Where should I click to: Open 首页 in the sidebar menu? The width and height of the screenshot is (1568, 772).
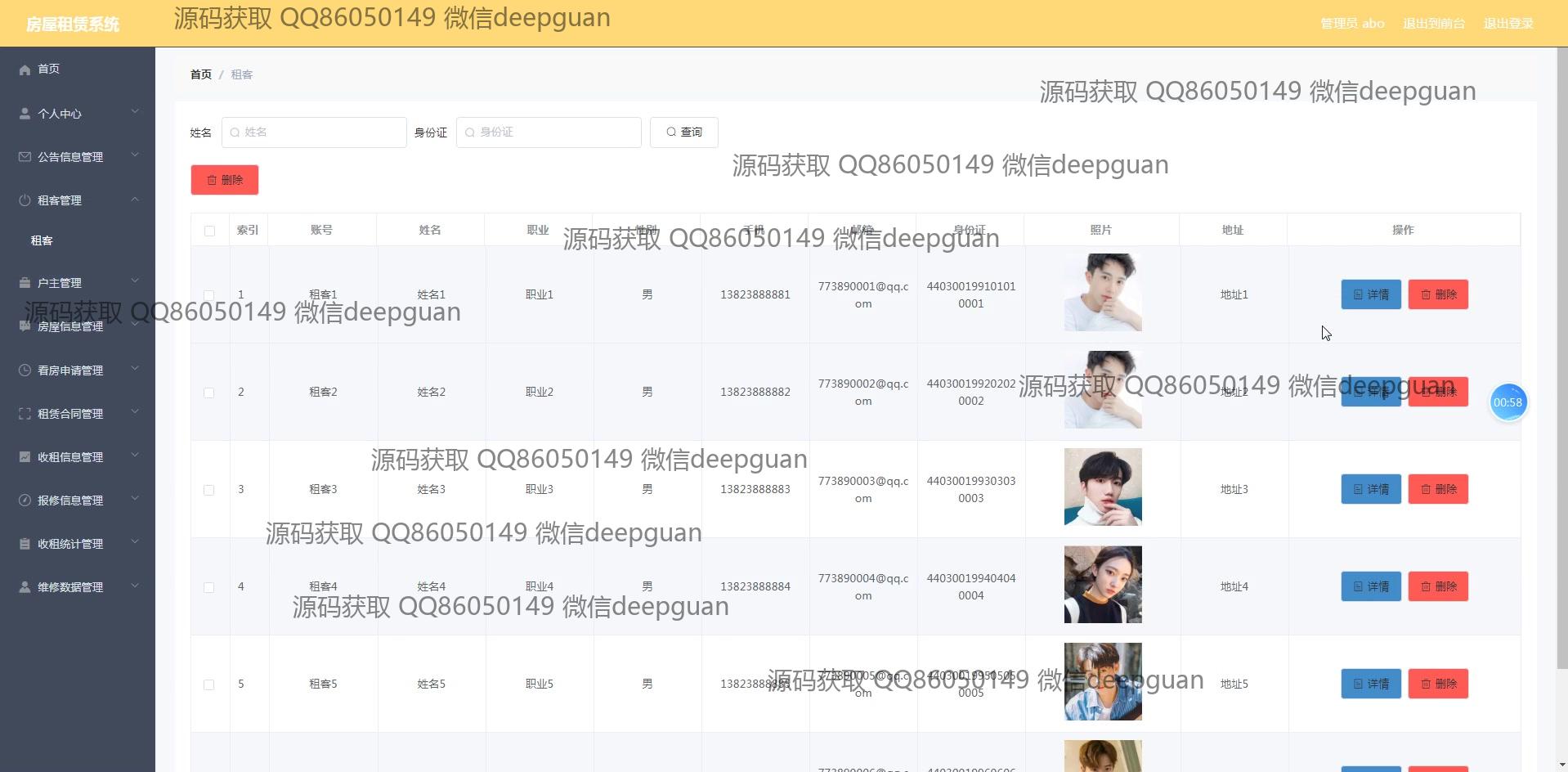[x=78, y=70]
